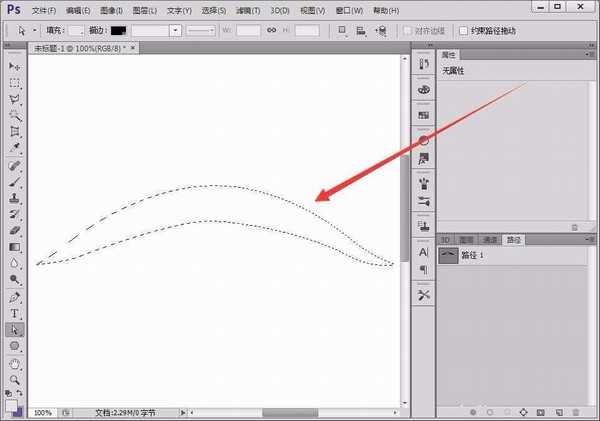Pick the Horizontal Type (T) tool

point(15,313)
